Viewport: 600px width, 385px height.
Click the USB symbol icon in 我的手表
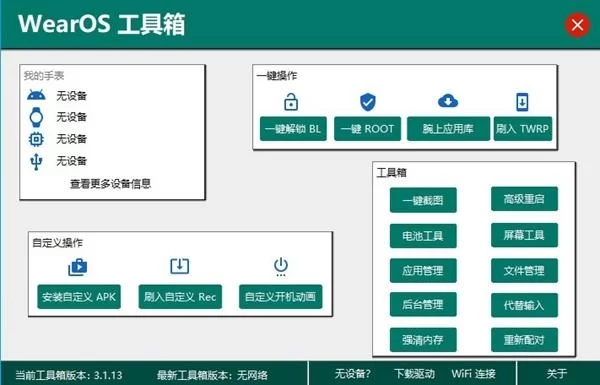pos(36,161)
